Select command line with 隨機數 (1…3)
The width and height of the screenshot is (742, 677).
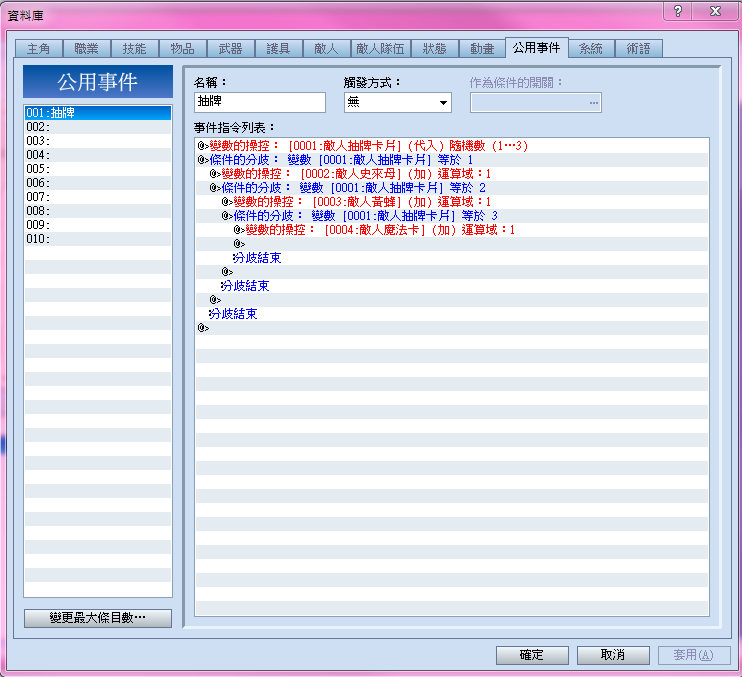452,146
